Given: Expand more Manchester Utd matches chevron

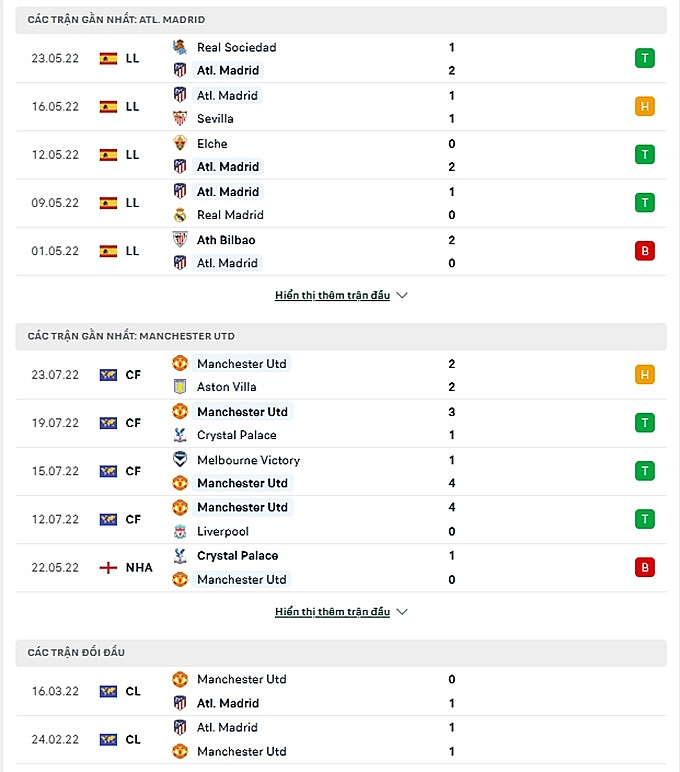Looking at the screenshot, I should tap(402, 612).
